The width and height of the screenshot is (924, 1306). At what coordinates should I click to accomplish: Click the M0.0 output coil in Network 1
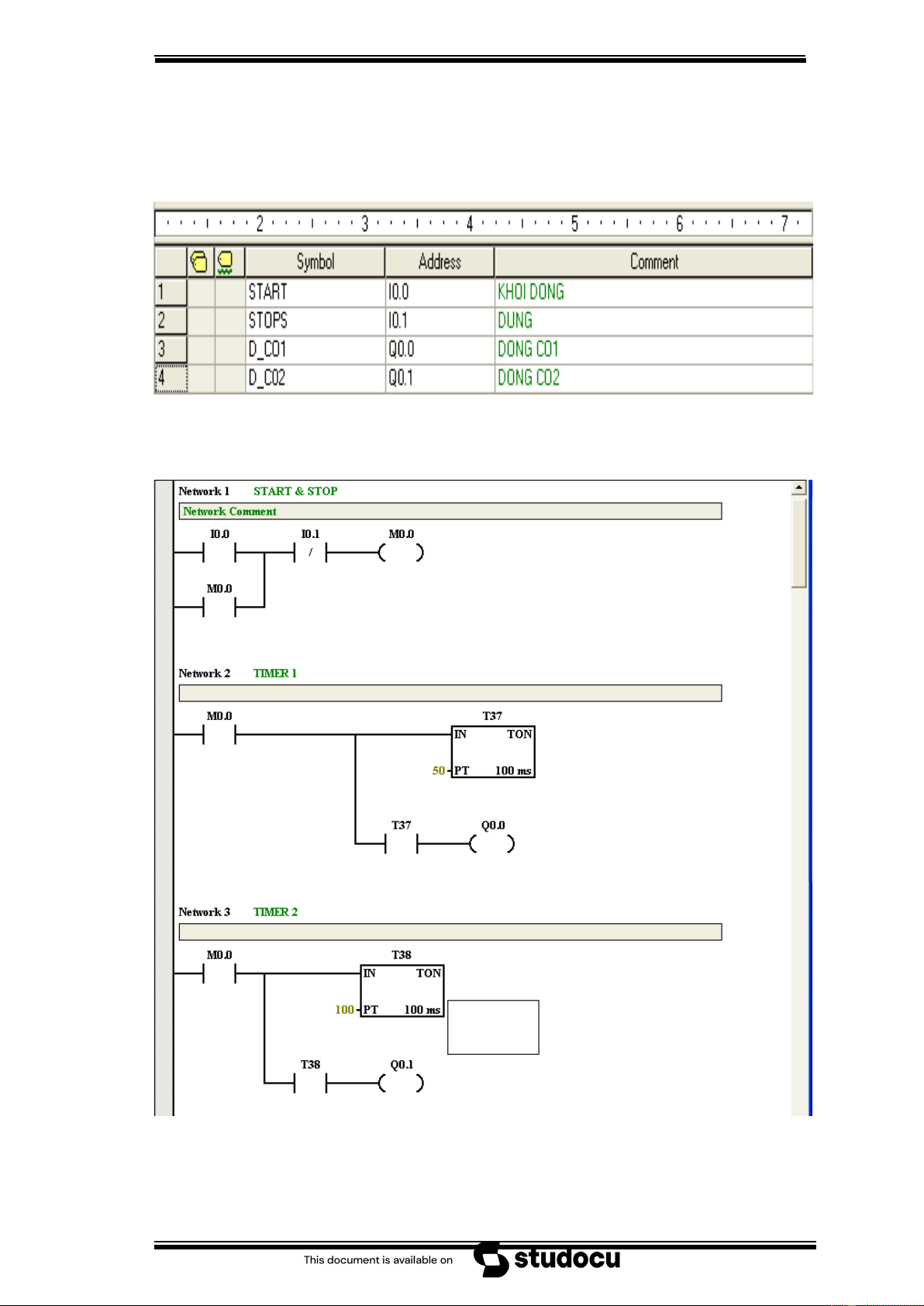click(x=401, y=553)
